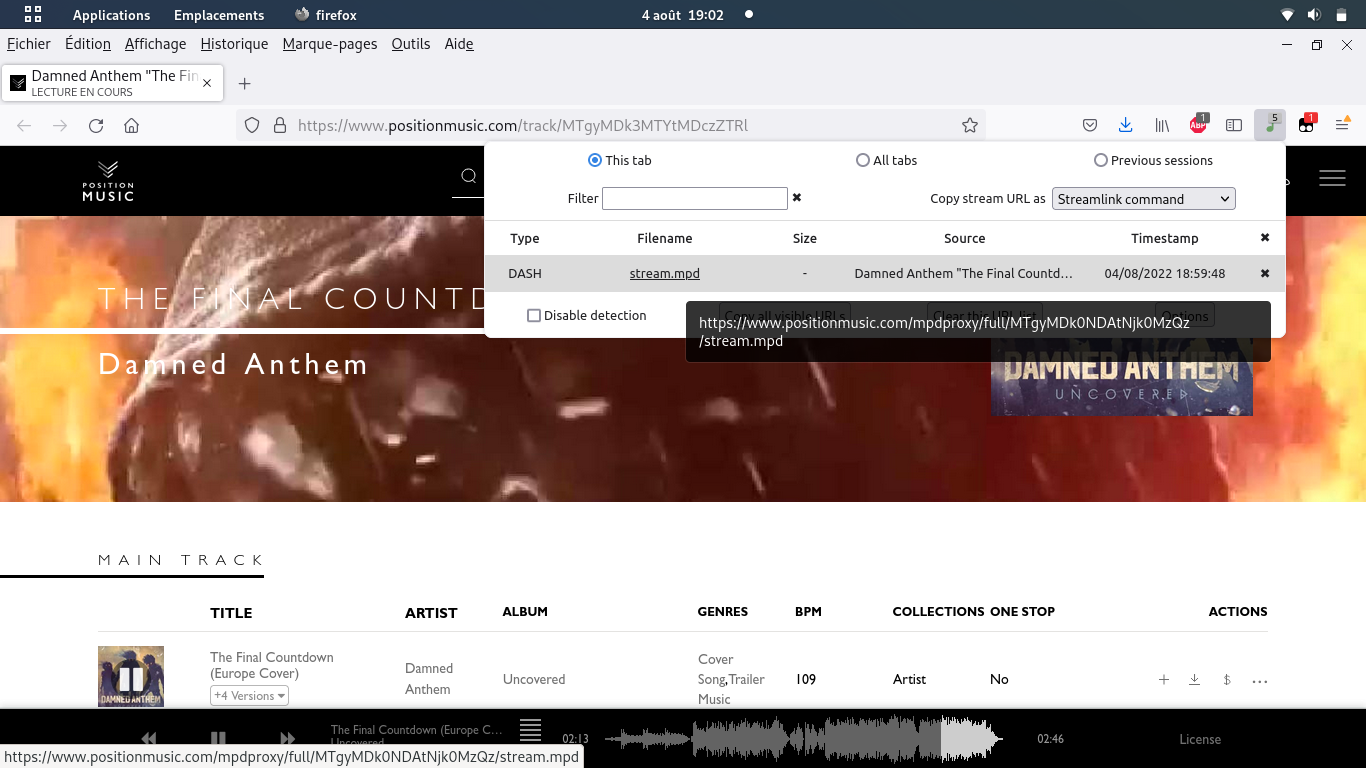The height and width of the screenshot is (768, 1366).
Task: Pause playback in the bottom player
Action: (218, 739)
